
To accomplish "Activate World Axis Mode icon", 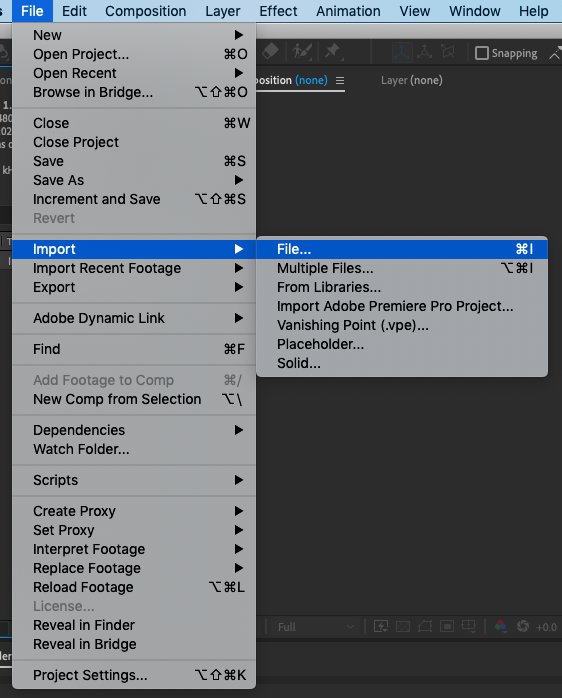I will (x=424, y=53).
